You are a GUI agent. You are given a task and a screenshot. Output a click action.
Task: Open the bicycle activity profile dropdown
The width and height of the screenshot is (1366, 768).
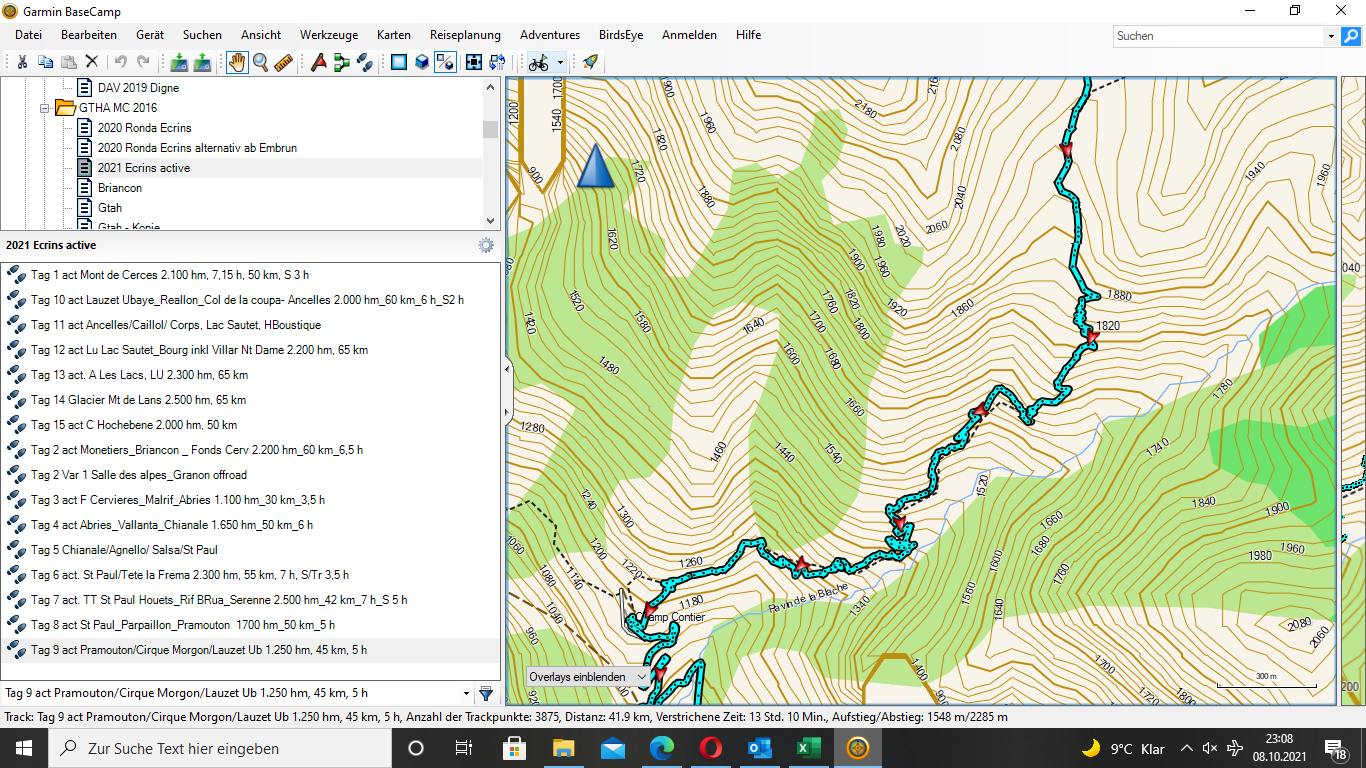tap(560, 62)
